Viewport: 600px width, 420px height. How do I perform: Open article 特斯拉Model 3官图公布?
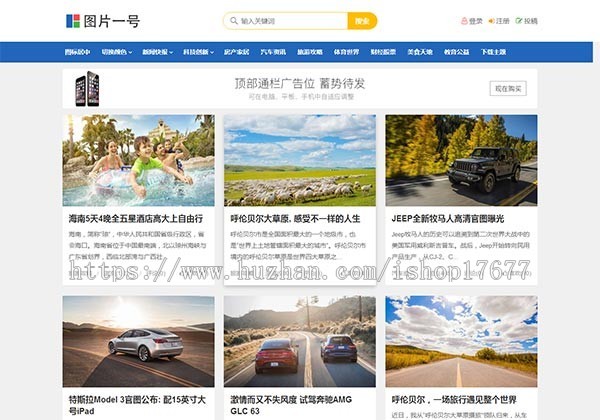[137, 405]
